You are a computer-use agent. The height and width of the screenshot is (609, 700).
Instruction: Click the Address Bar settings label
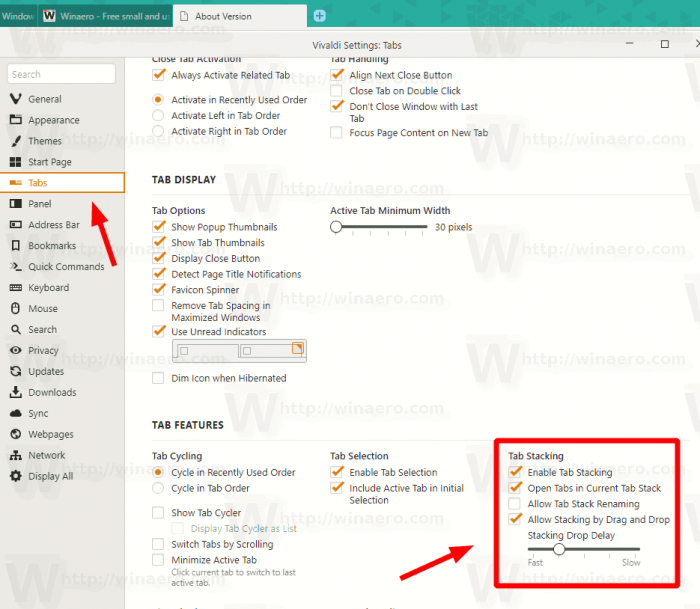pos(54,225)
